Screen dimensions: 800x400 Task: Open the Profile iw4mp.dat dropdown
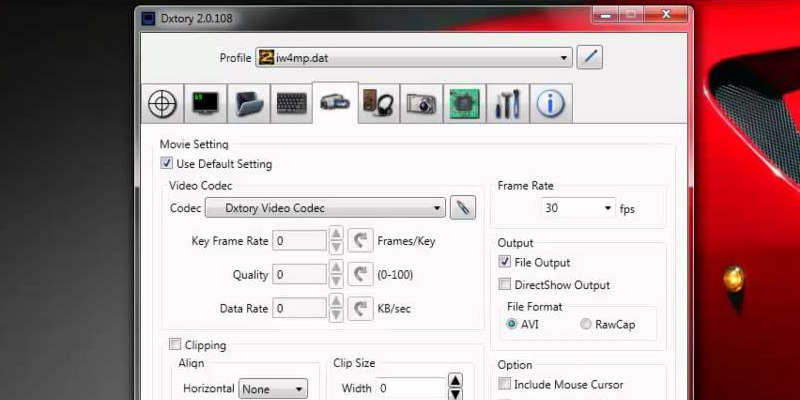pyautogui.click(x=414, y=58)
